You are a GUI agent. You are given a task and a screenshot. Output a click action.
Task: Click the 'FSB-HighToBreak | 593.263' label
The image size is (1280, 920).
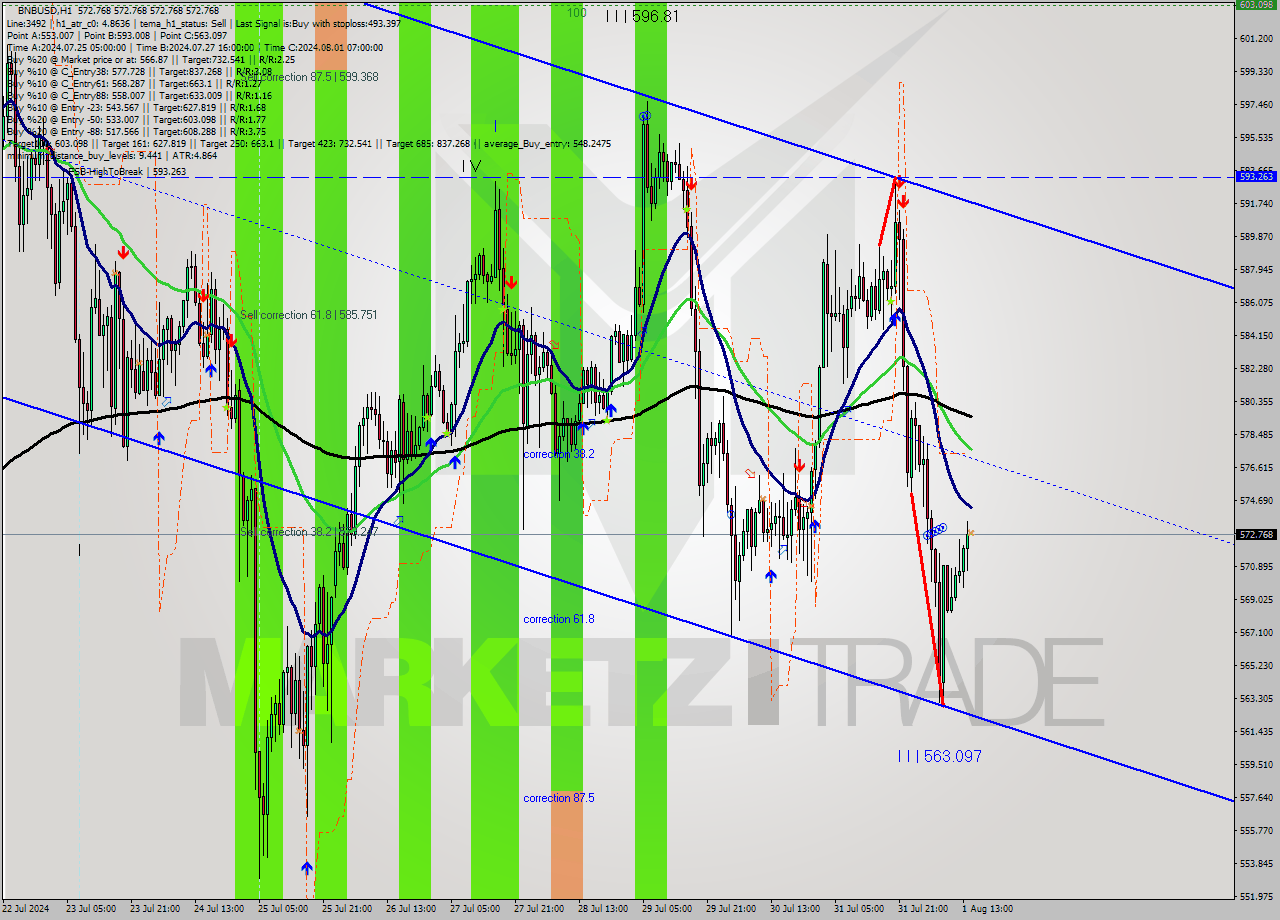126,172
